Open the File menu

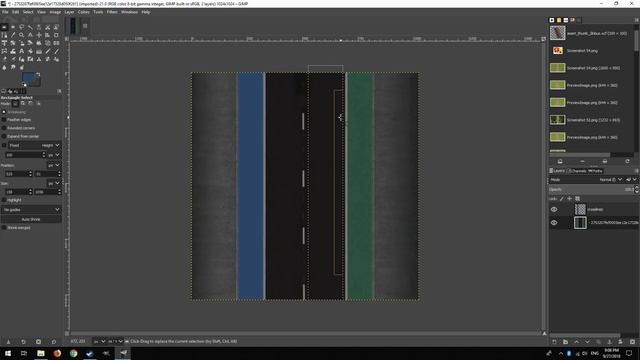click(x=5, y=12)
